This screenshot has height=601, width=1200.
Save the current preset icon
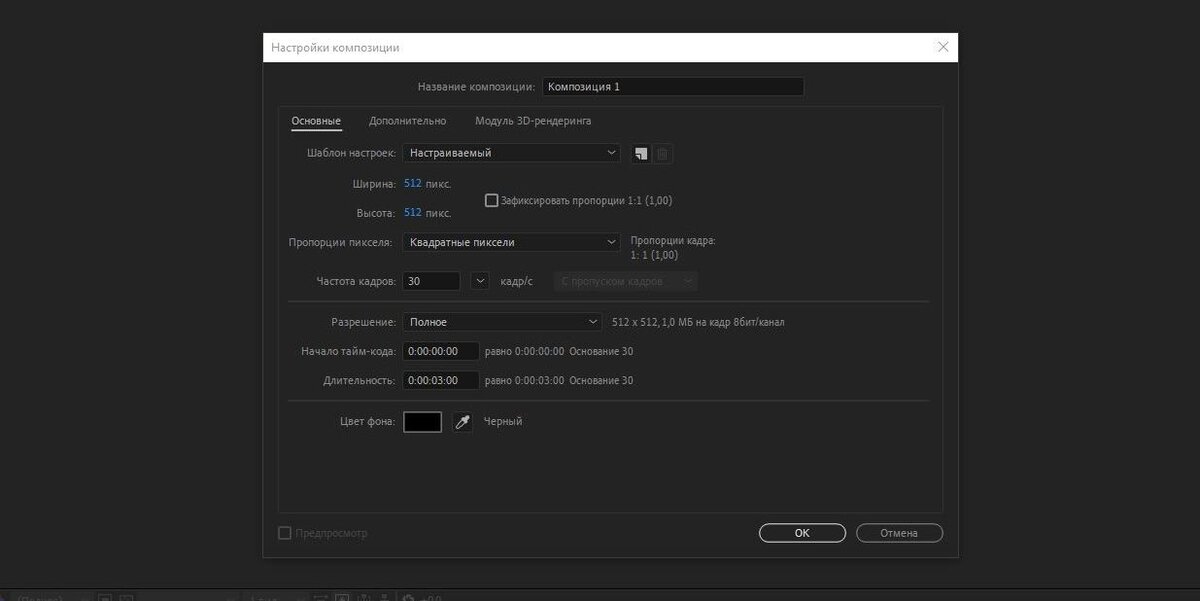click(641, 153)
